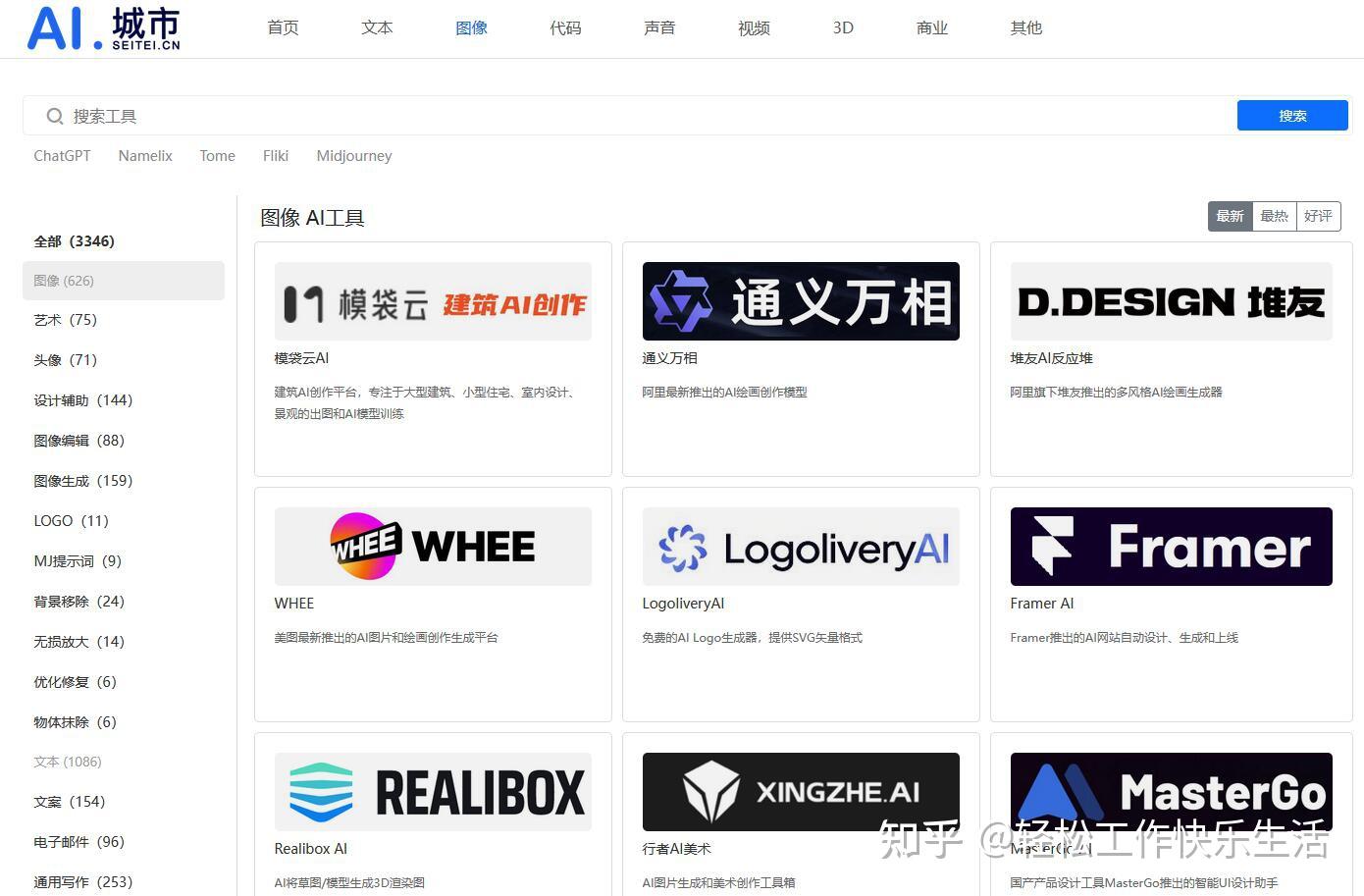This screenshot has height=896, width=1364.
Task: Open the Framer logo banner
Action: tap(1171, 547)
